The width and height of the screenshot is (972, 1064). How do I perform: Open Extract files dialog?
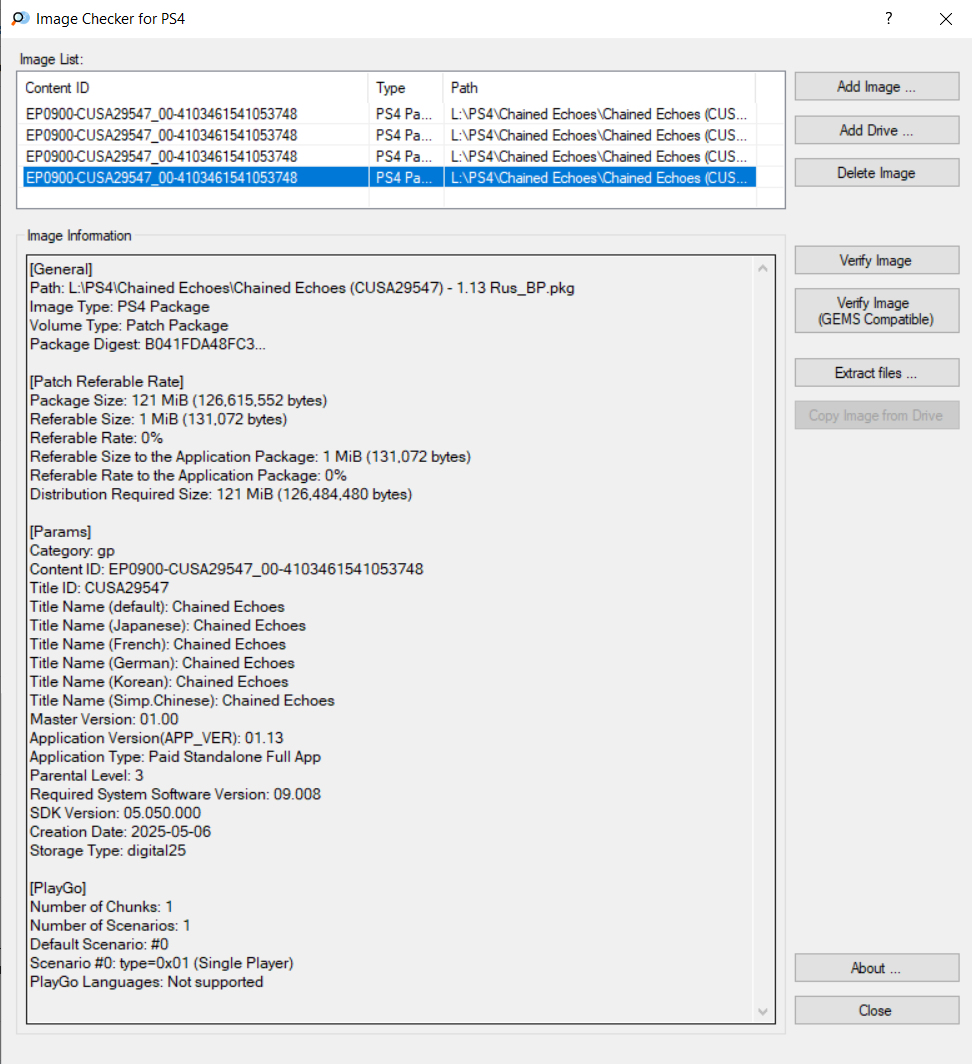point(876,373)
